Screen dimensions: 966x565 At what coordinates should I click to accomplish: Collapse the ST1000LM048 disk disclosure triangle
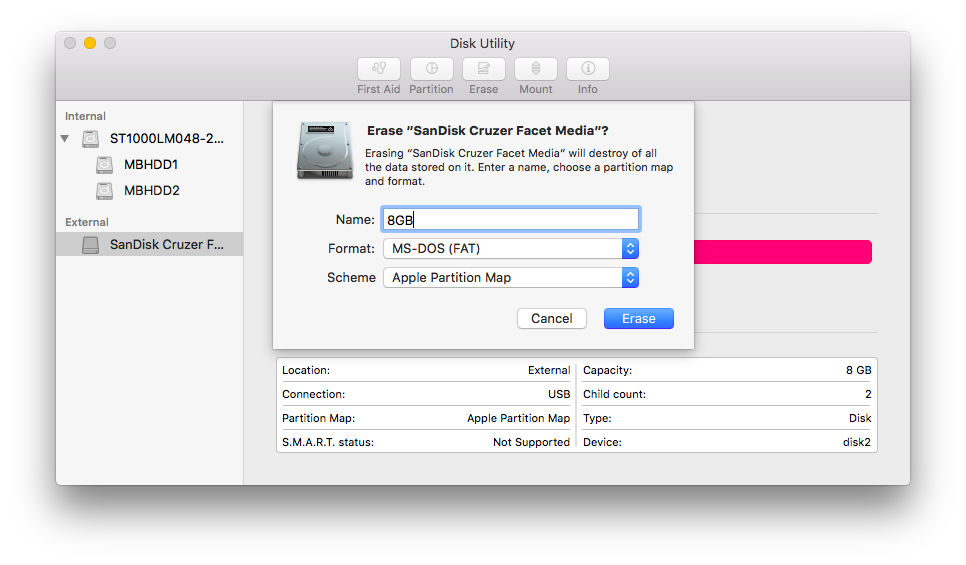coord(65,139)
